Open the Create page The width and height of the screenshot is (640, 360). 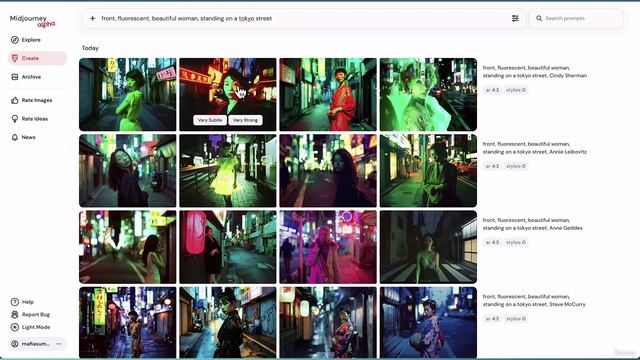coord(37,58)
